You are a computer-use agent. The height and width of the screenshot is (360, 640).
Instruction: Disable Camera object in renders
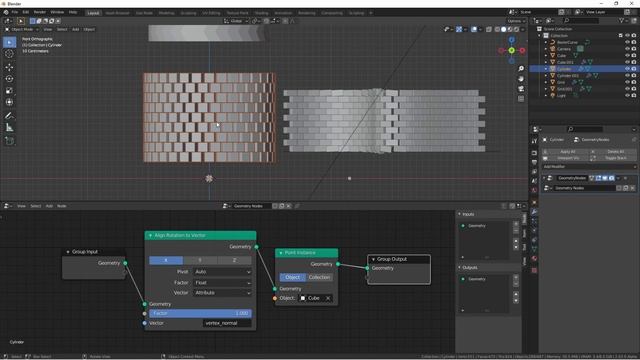[x=634, y=49]
